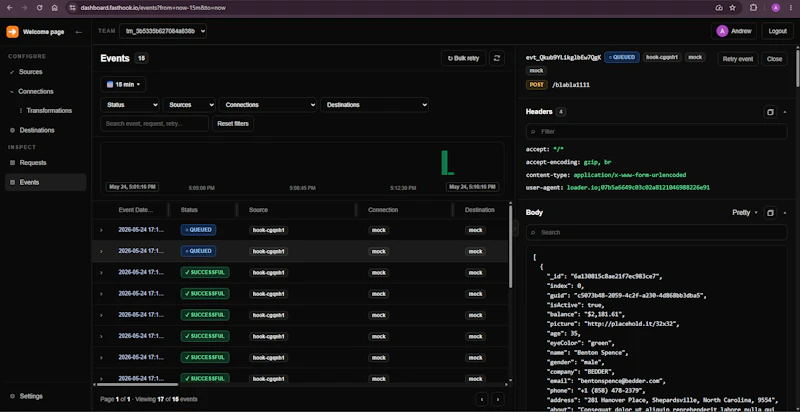
Task: Click the Destination column header
Action: [x=480, y=210]
